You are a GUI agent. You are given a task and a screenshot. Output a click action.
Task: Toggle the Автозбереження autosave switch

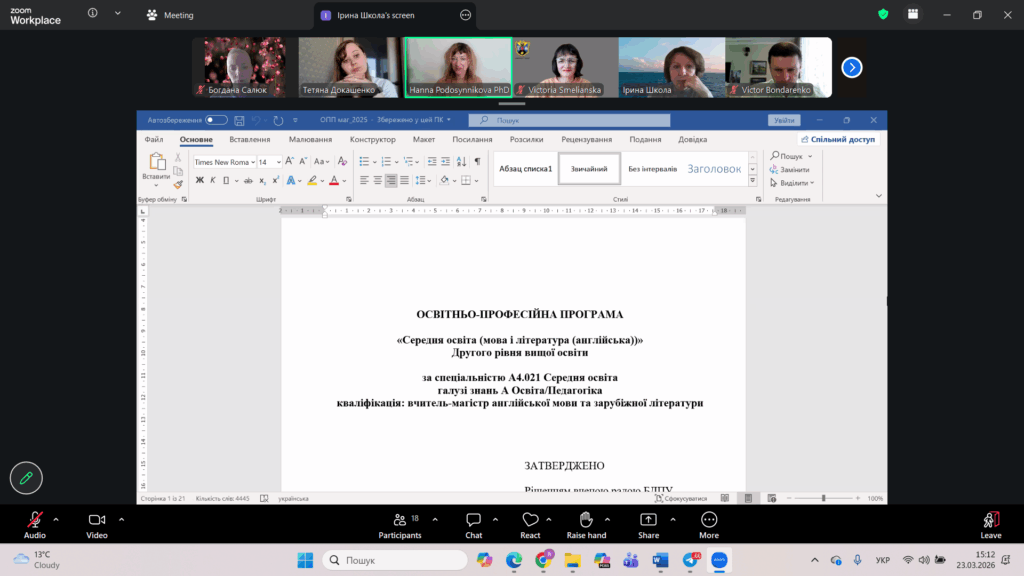tap(216, 120)
